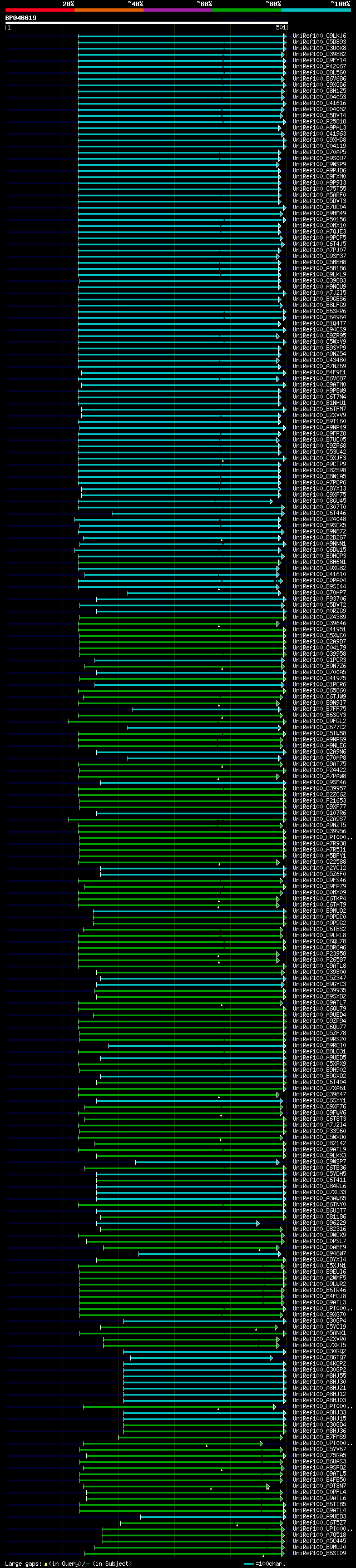The height and width of the screenshot is (1568, 356).
Task: Select the UniRef100_B4FB50 entry
Action: tap(319, 1480)
